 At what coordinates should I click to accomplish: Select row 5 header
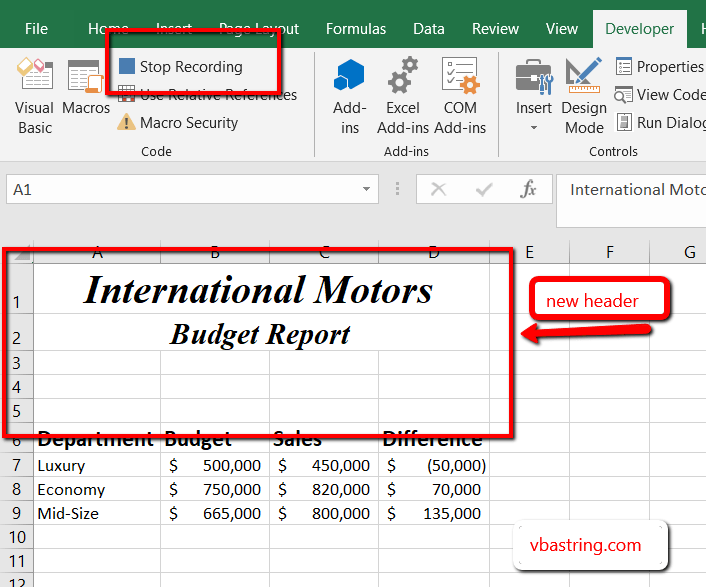coord(17,411)
